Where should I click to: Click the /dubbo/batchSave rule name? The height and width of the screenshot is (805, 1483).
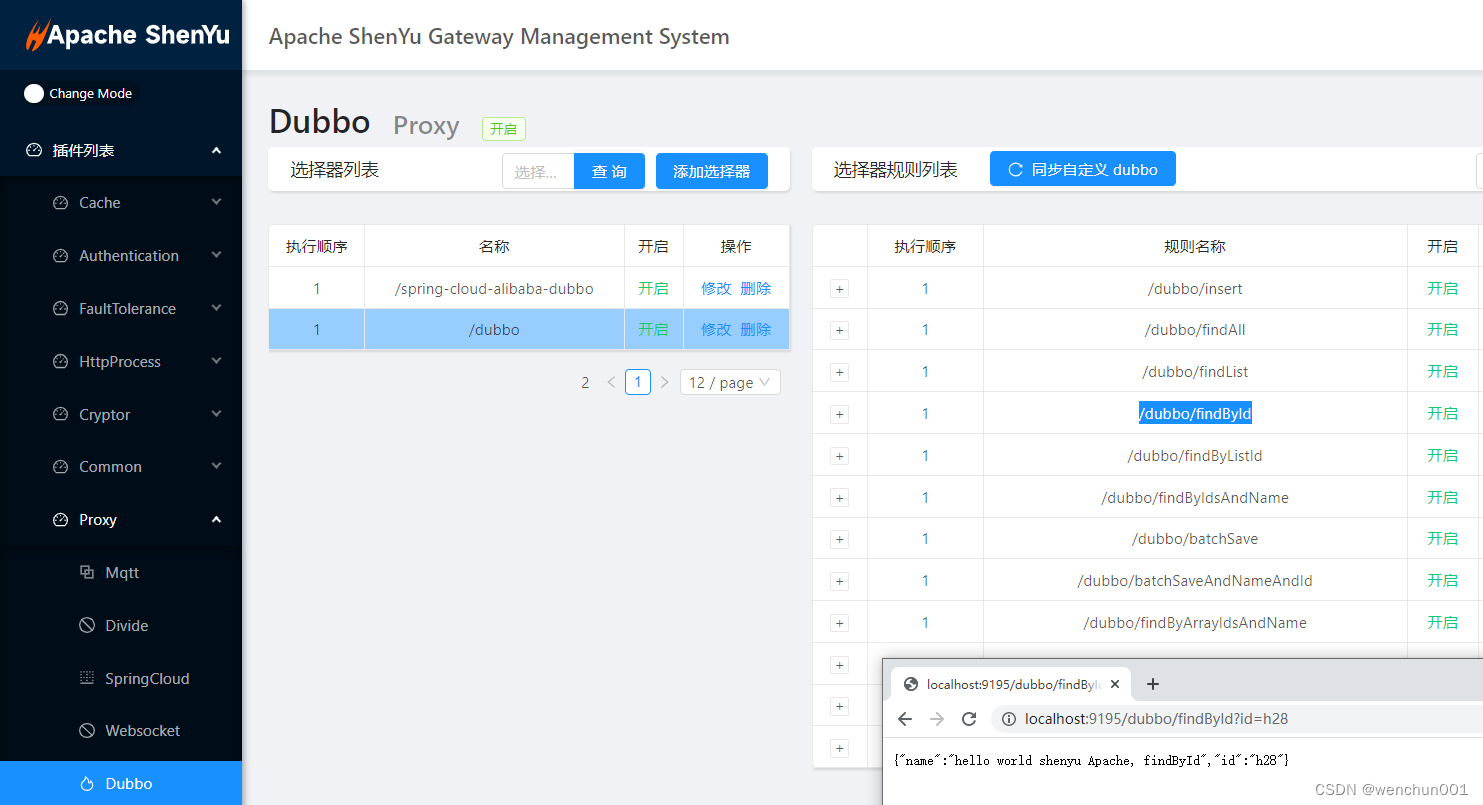pyautogui.click(x=1195, y=538)
